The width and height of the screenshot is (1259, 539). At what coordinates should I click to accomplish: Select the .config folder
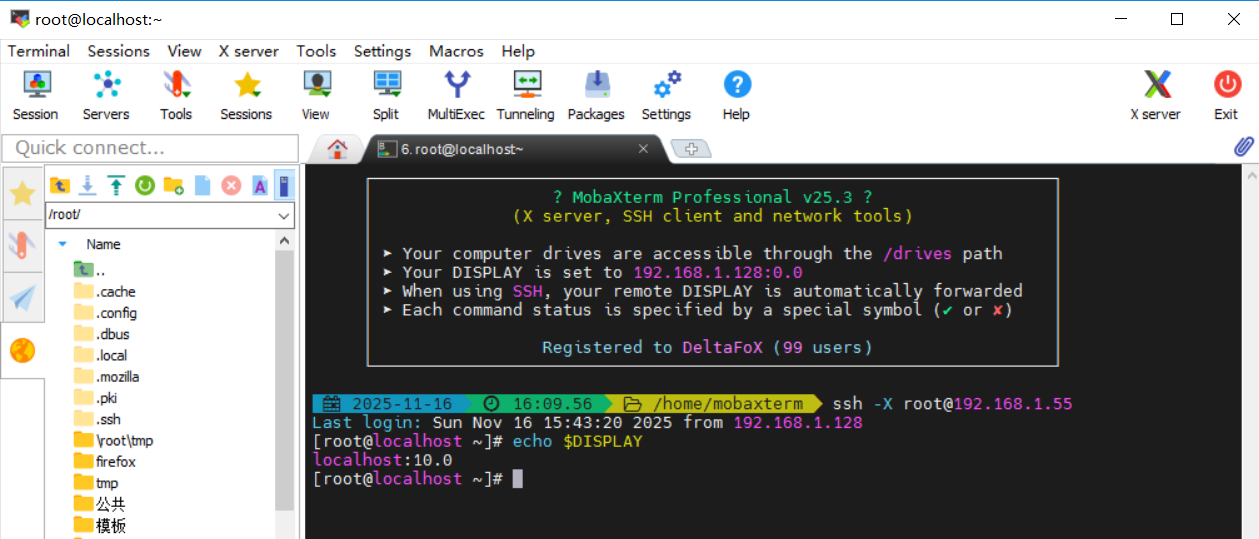pyautogui.click(x=105, y=313)
